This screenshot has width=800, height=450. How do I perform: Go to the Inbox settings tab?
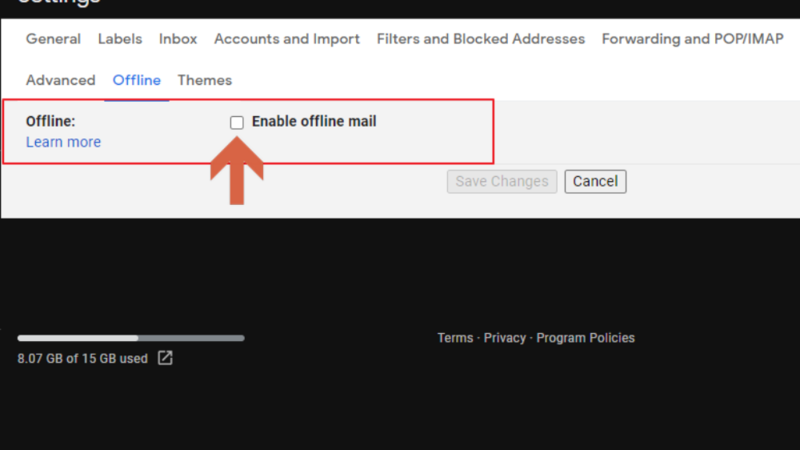click(x=178, y=39)
